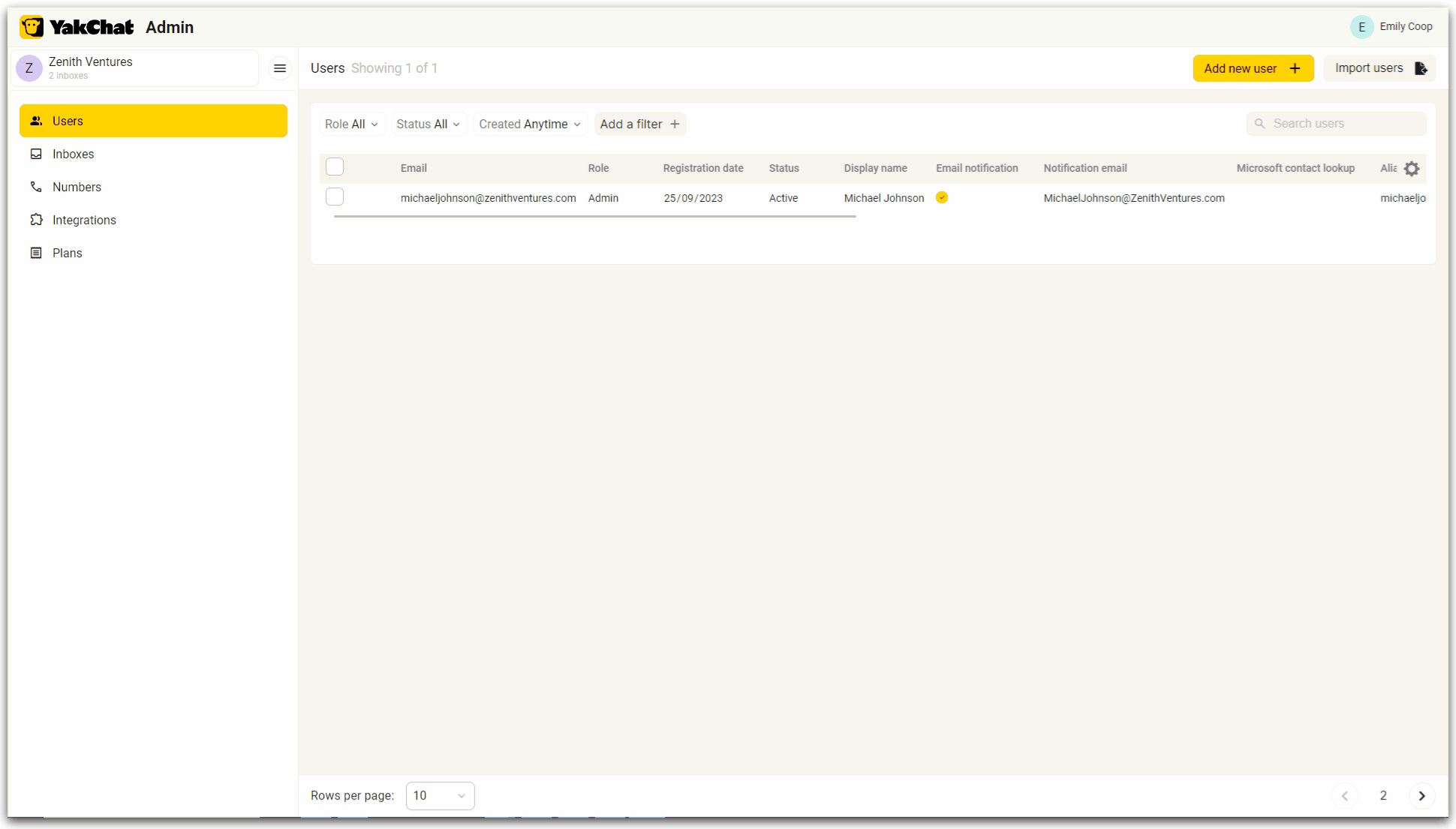Expand the Status All filter
This screenshot has height=829, width=1456.
point(428,125)
